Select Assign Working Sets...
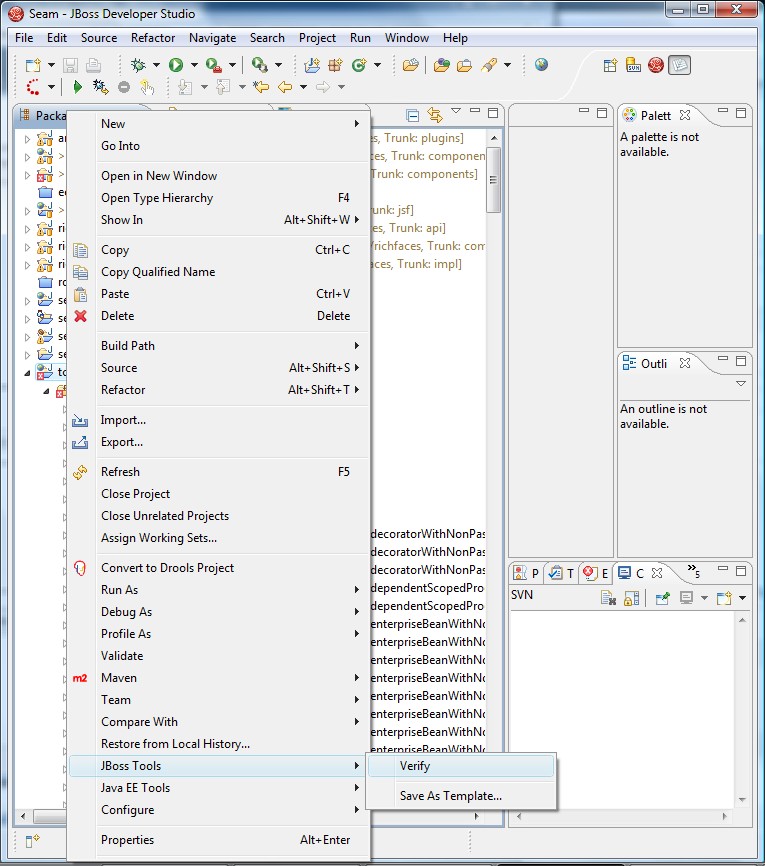 [x=219, y=538]
